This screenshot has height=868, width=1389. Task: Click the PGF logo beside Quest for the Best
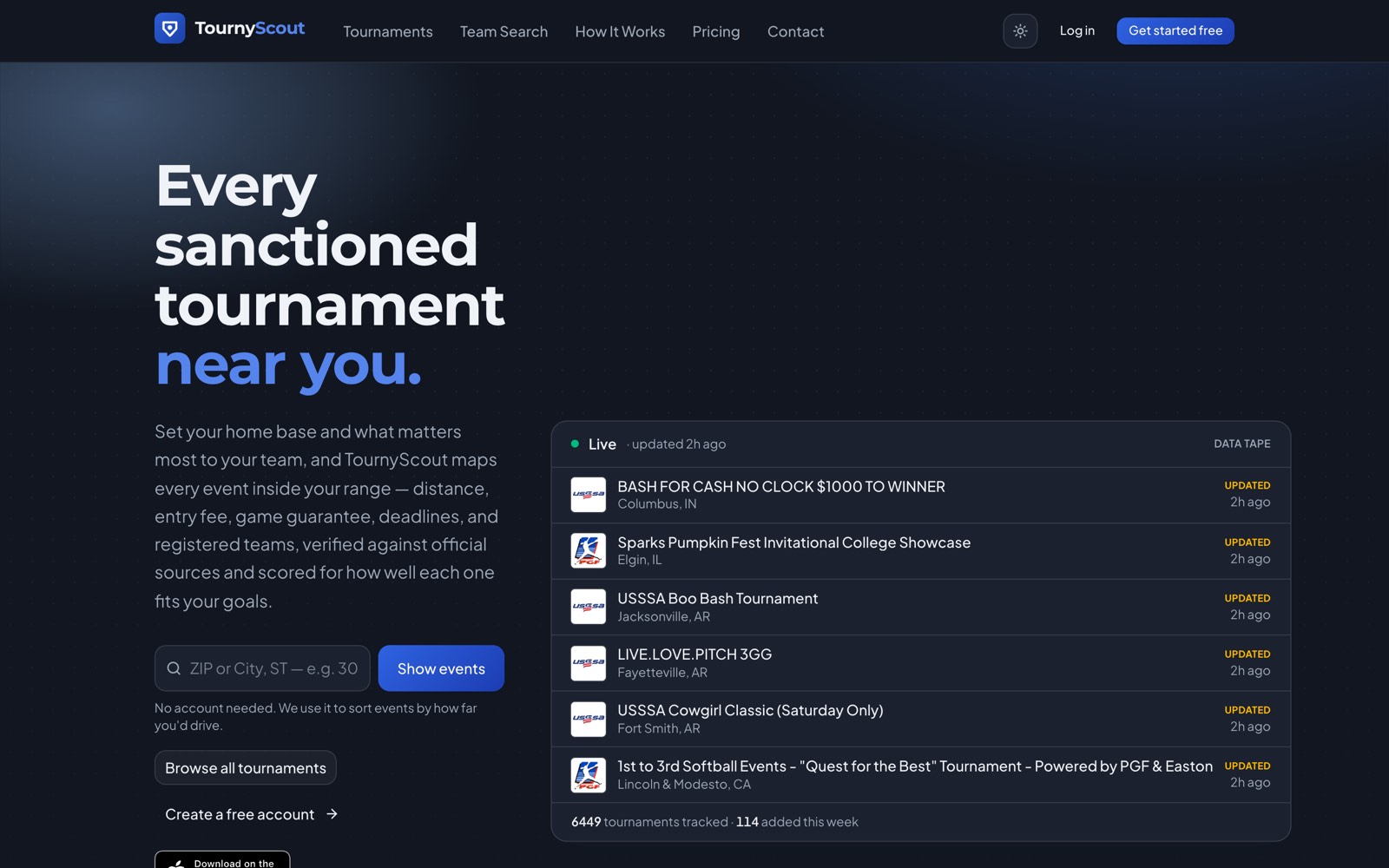588,775
